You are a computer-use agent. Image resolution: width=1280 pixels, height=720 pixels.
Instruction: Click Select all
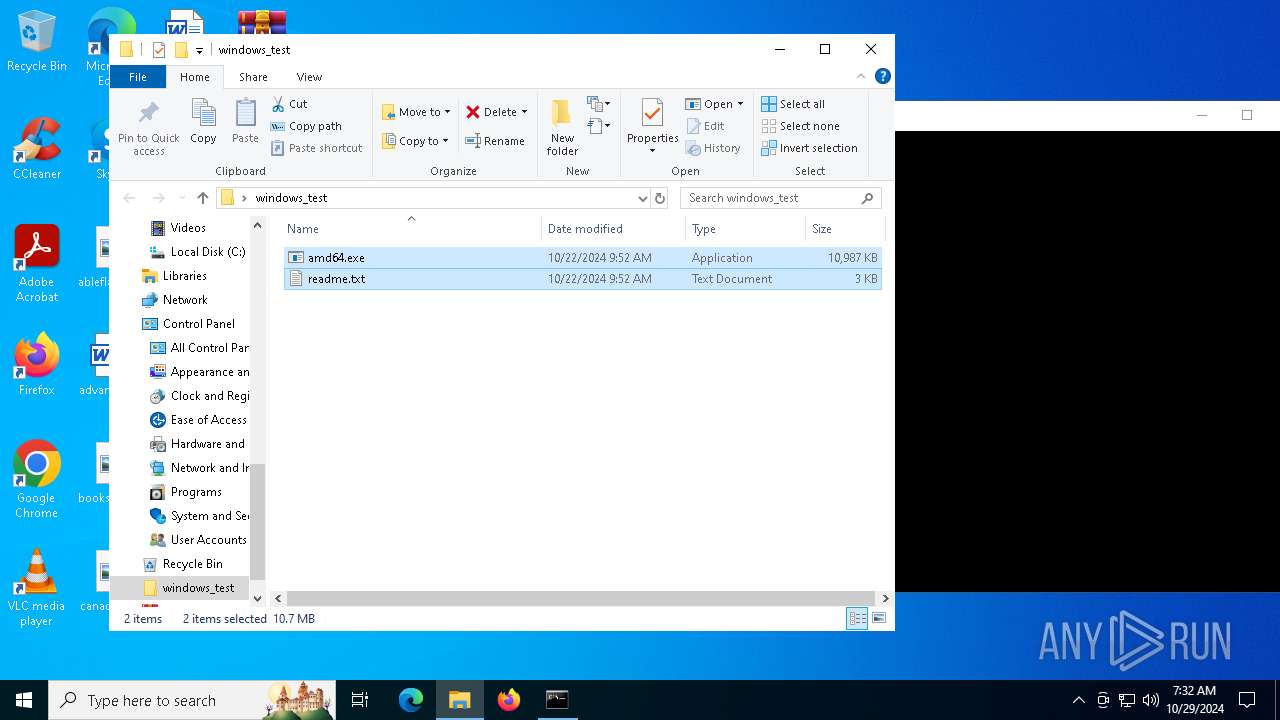[x=793, y=104]
